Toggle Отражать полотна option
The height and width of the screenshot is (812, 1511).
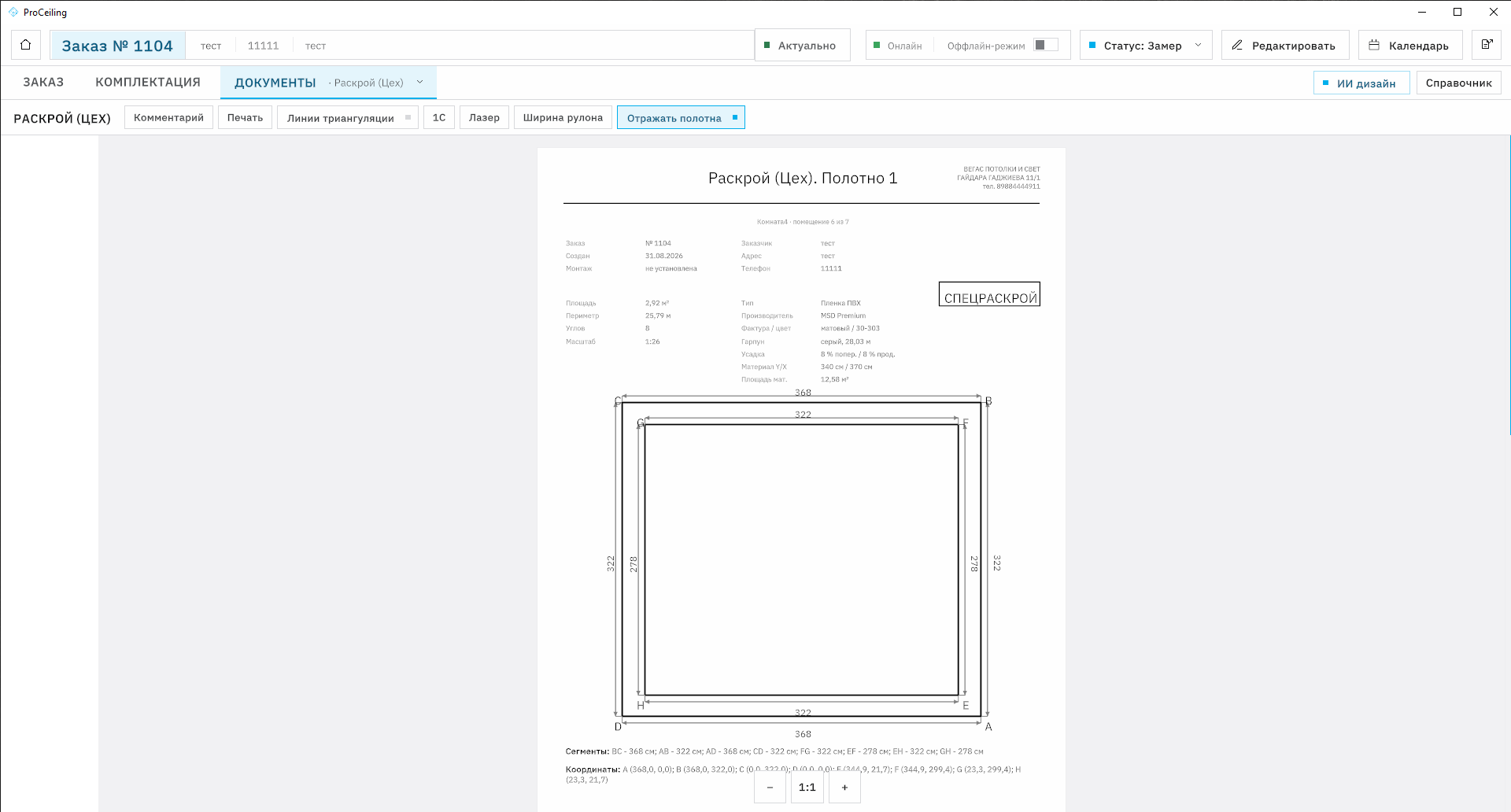tap(681, 117)
